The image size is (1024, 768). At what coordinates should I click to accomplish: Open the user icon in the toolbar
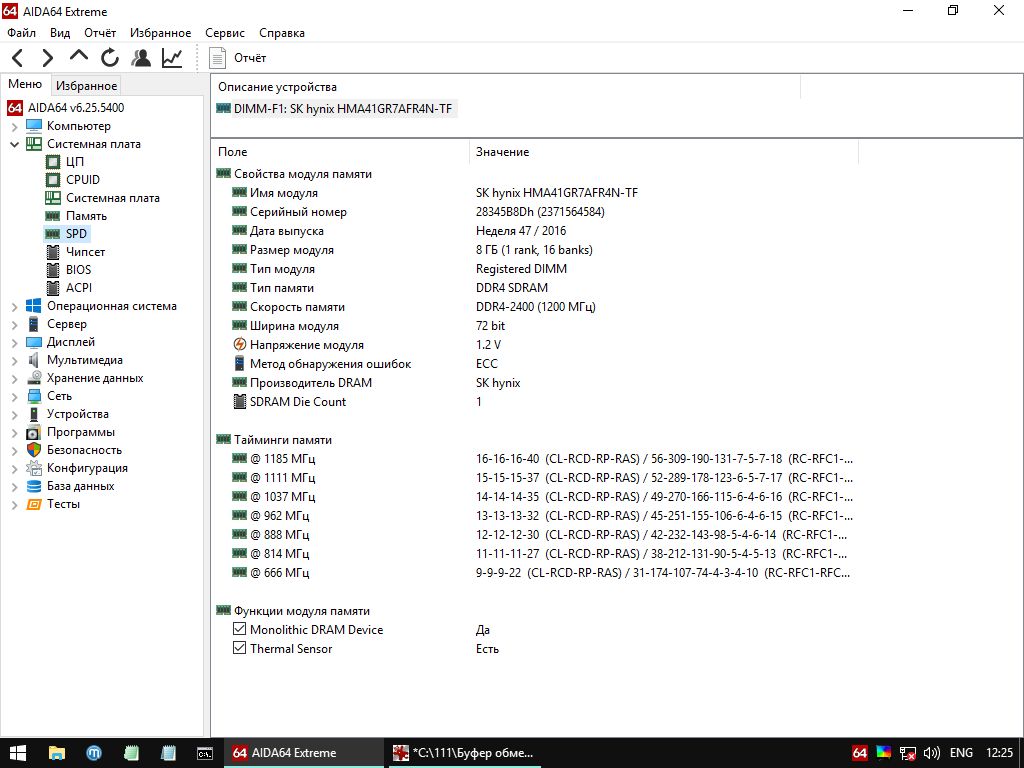pyautogui.click(x=140, y=58)
